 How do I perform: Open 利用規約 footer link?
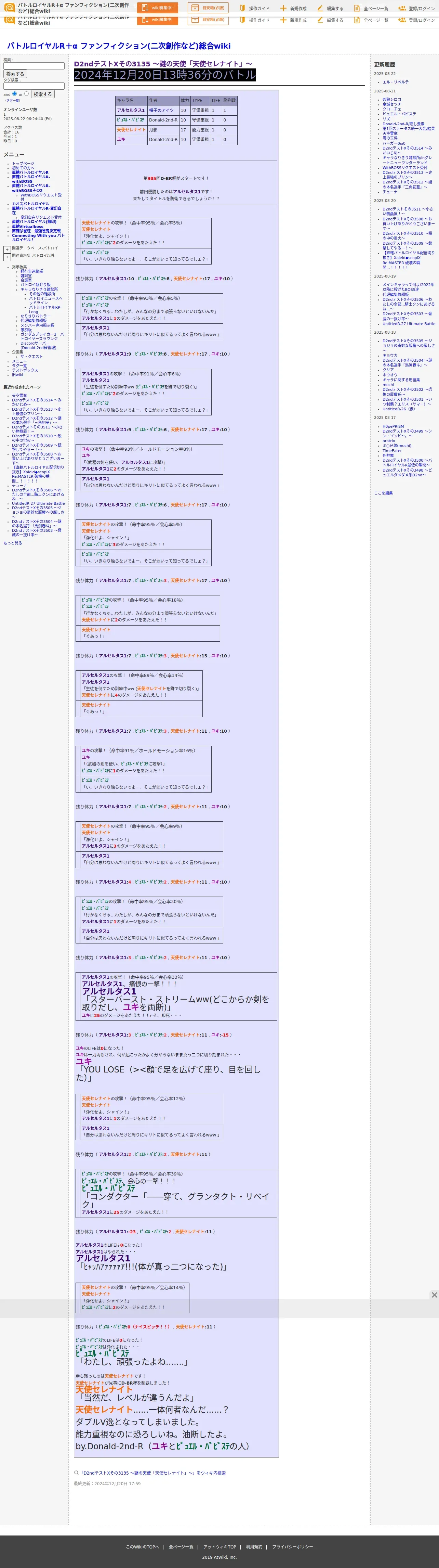(254, 1547)
